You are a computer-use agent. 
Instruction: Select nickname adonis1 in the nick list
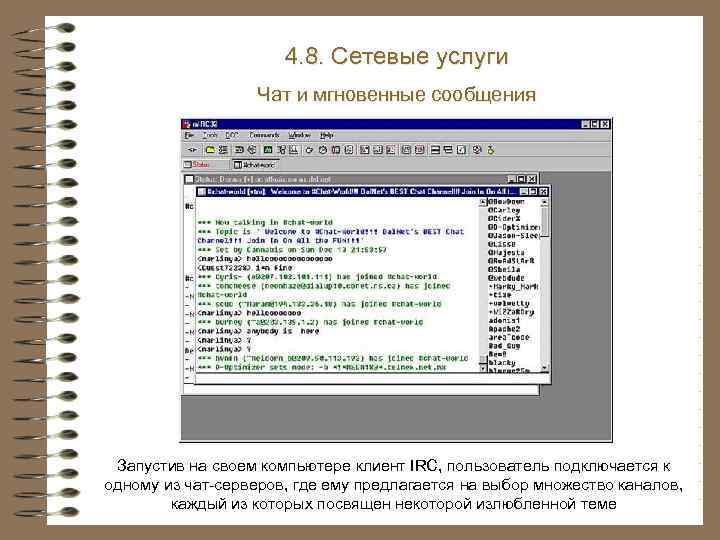504,321
